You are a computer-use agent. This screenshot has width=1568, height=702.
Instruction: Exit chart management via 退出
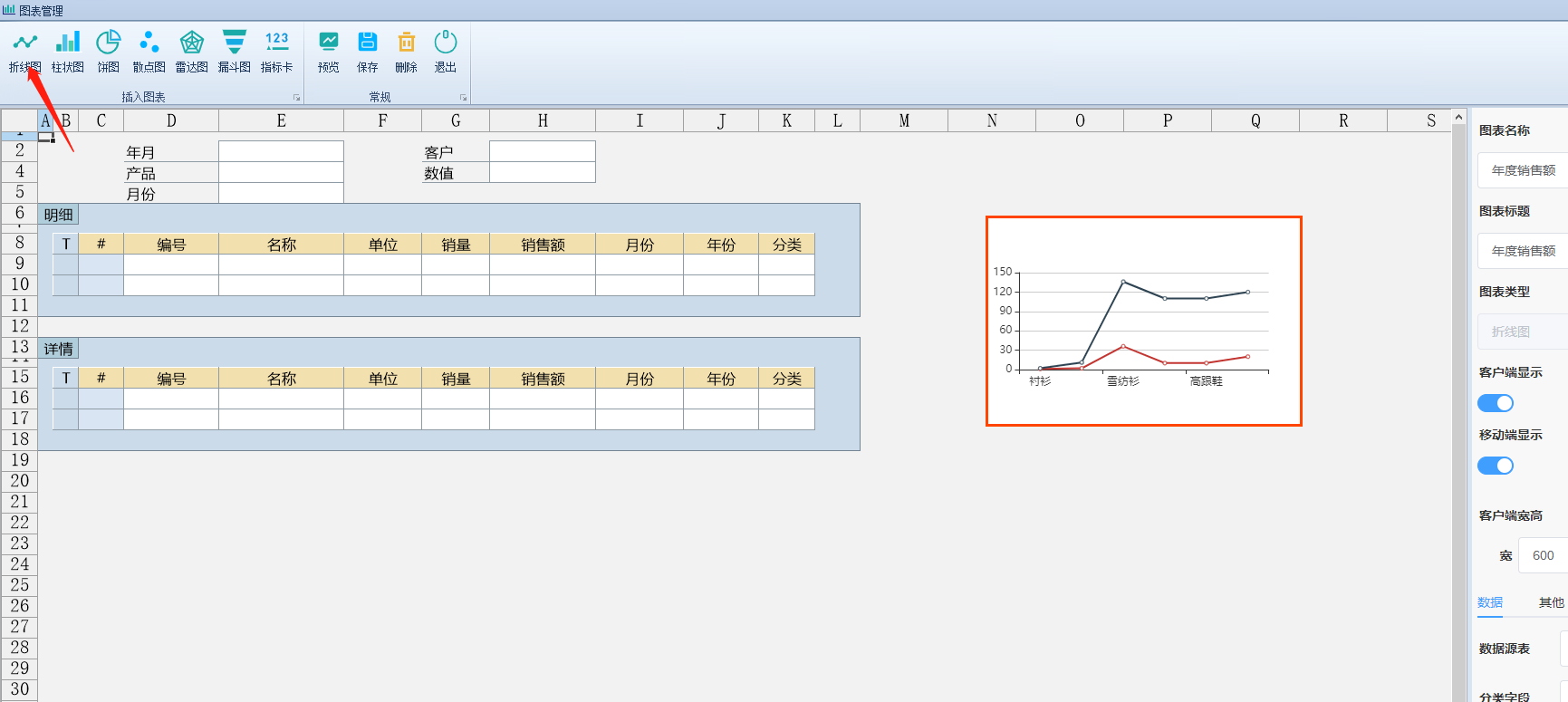tap(445, 52)
